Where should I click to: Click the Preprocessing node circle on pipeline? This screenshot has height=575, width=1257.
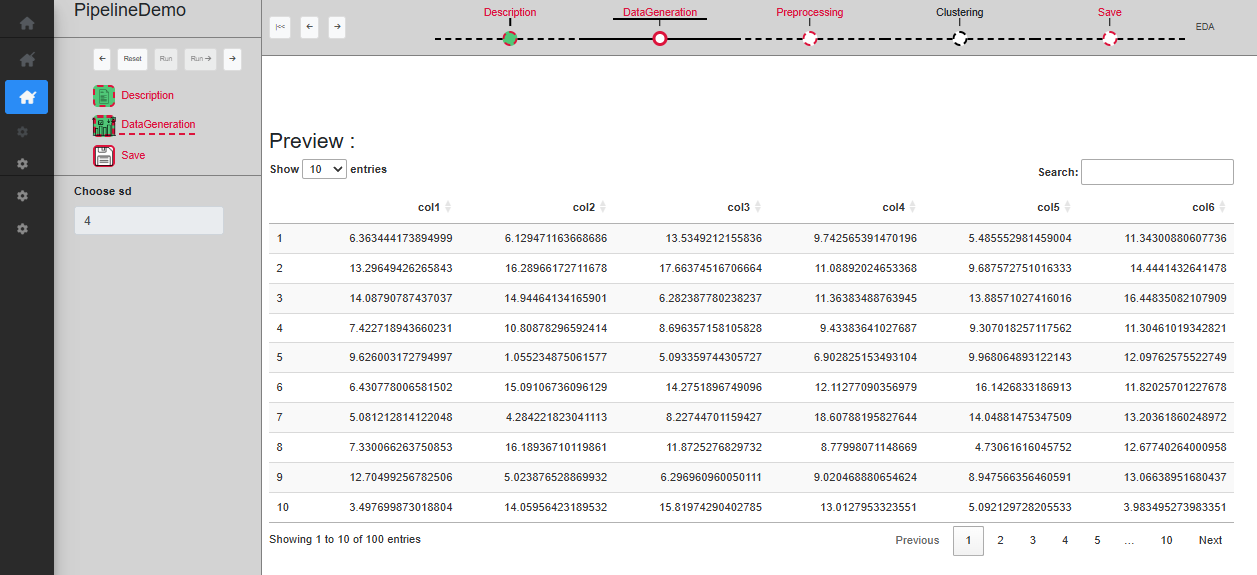(810, 39)
